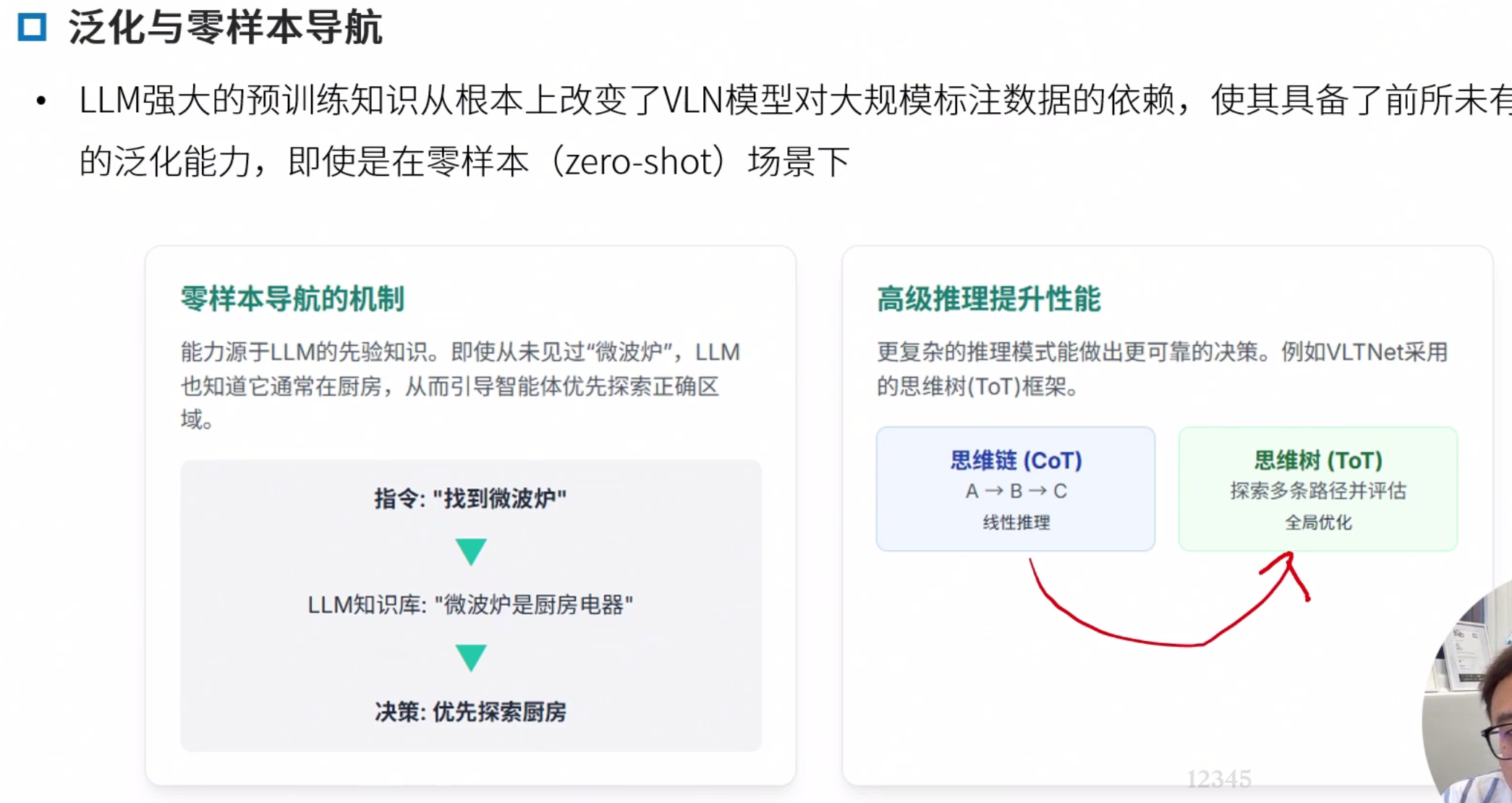Click the second green downward triangle arrow
Screen dimensions: 1512x803
(471, 657)
